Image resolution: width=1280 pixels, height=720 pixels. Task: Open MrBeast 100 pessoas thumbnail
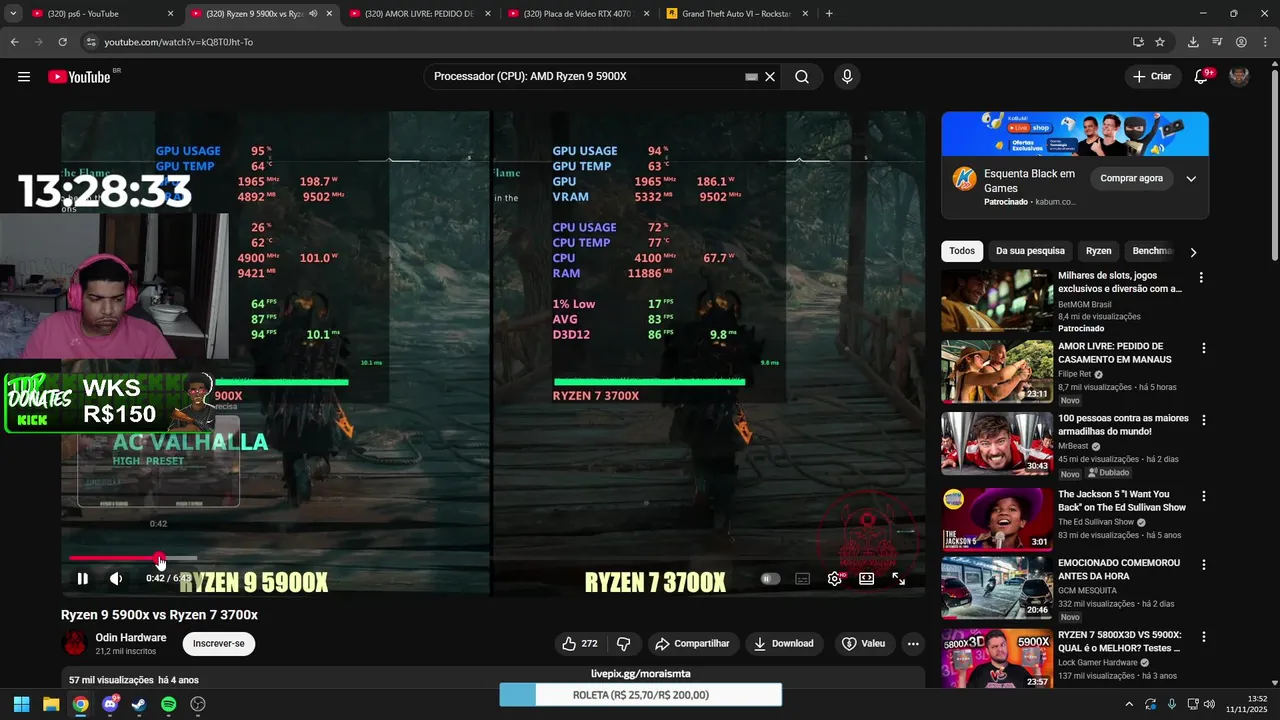click(997, 443)
